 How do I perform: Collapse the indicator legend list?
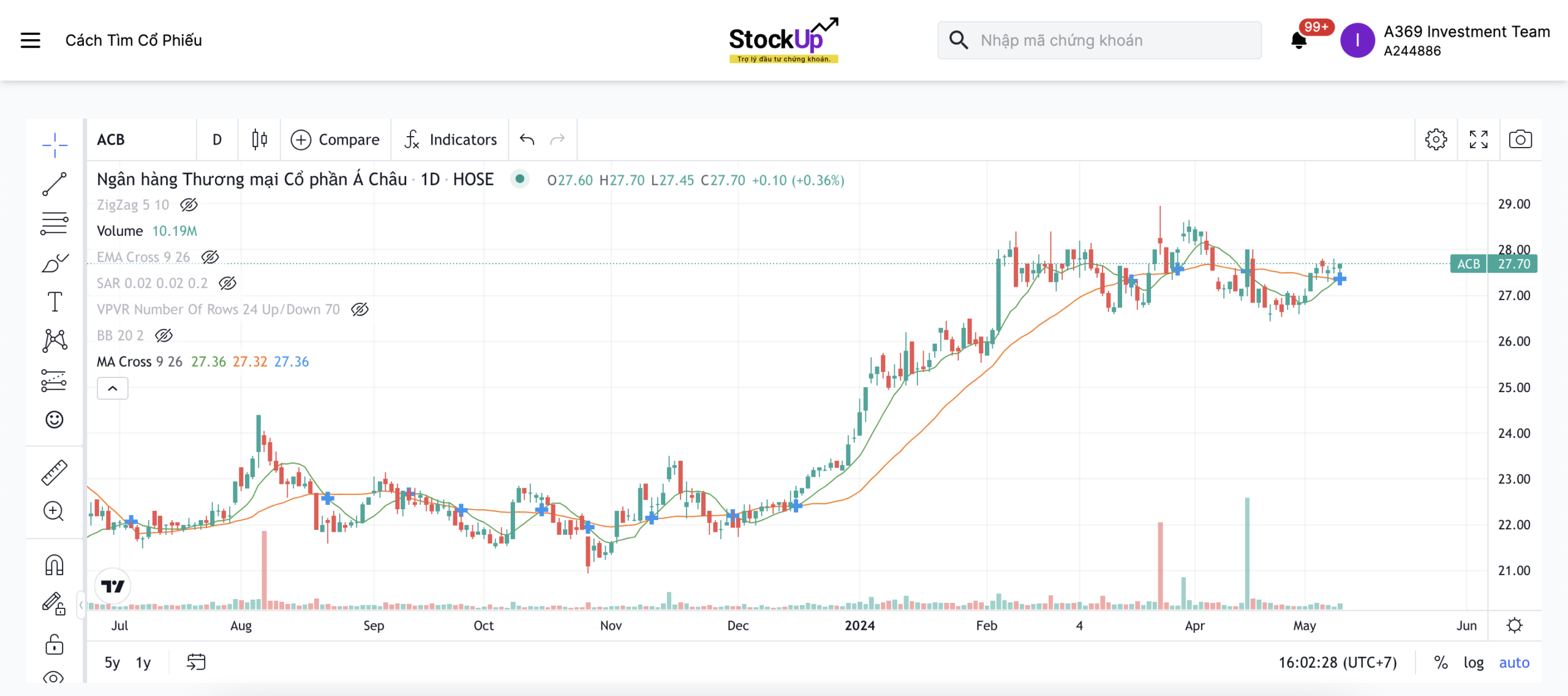pyautogui.click(x=113, y=388)
